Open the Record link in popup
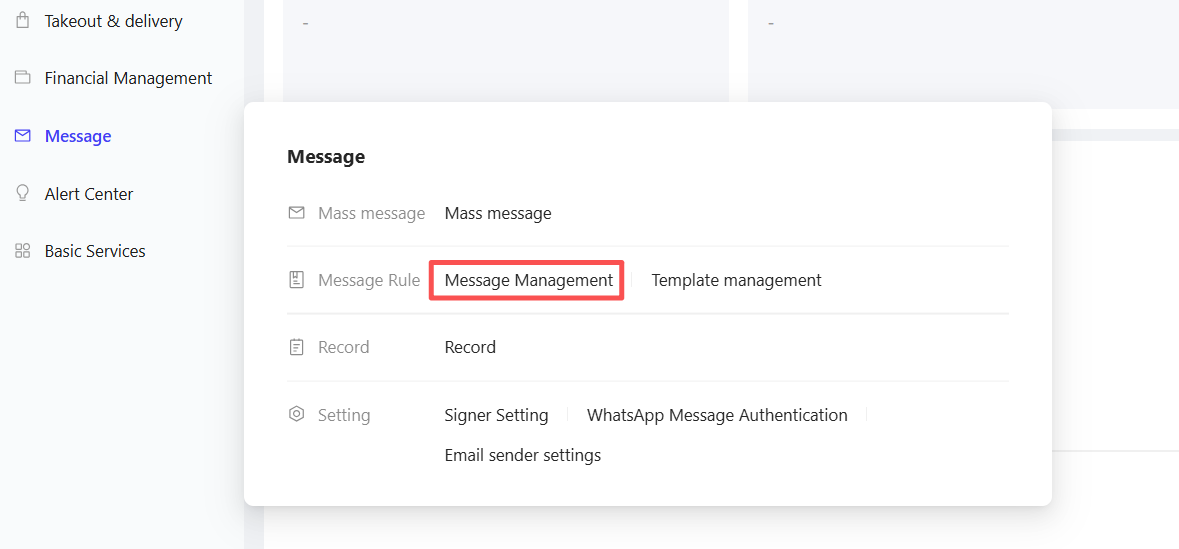Screen dimensions: 1179x549 (470, 347)
